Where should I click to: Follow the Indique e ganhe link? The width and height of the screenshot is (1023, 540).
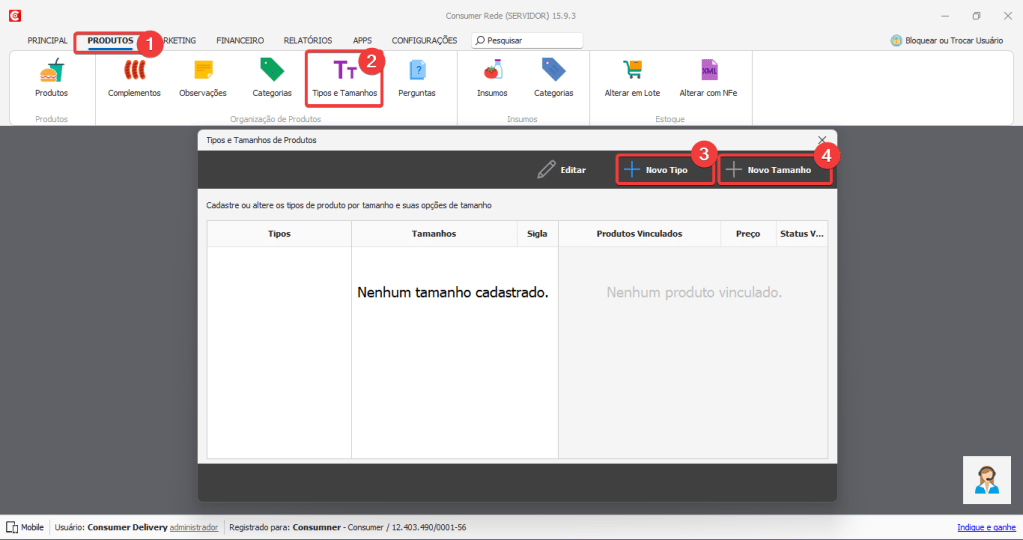(x=986, y=527)
